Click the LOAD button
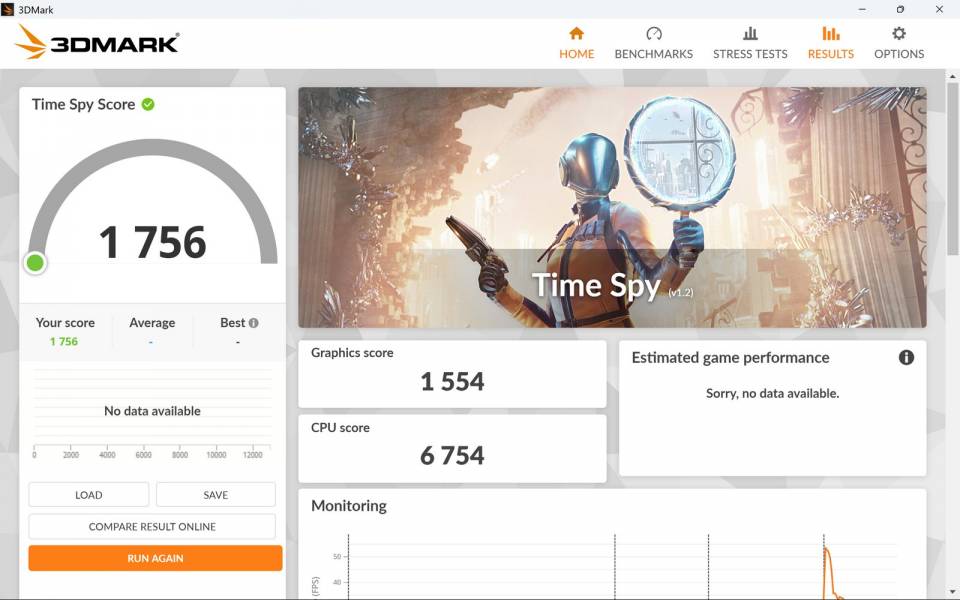Screen dimensions: 960x600 88,495
